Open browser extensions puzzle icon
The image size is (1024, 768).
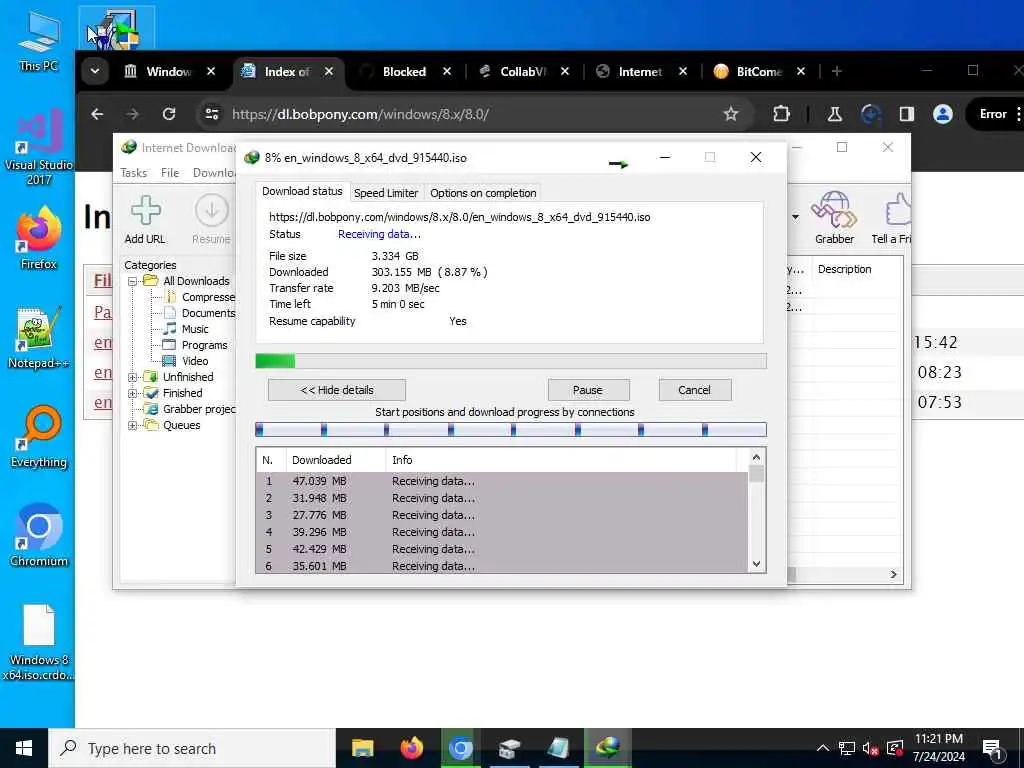[x=781, y=114]
